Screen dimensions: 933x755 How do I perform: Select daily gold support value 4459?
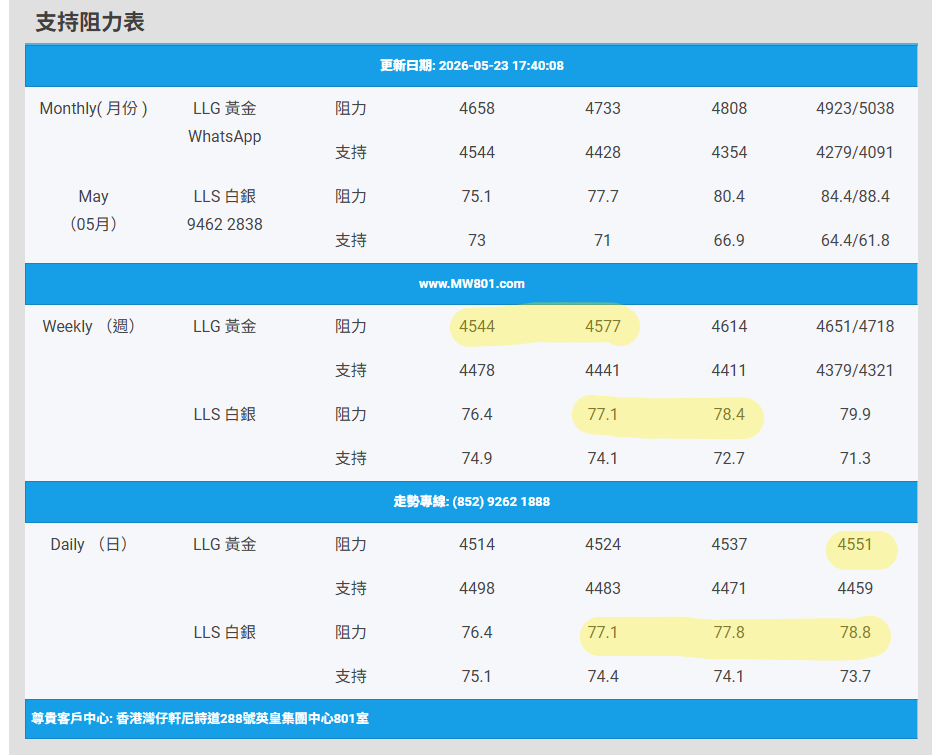point(855,588)
